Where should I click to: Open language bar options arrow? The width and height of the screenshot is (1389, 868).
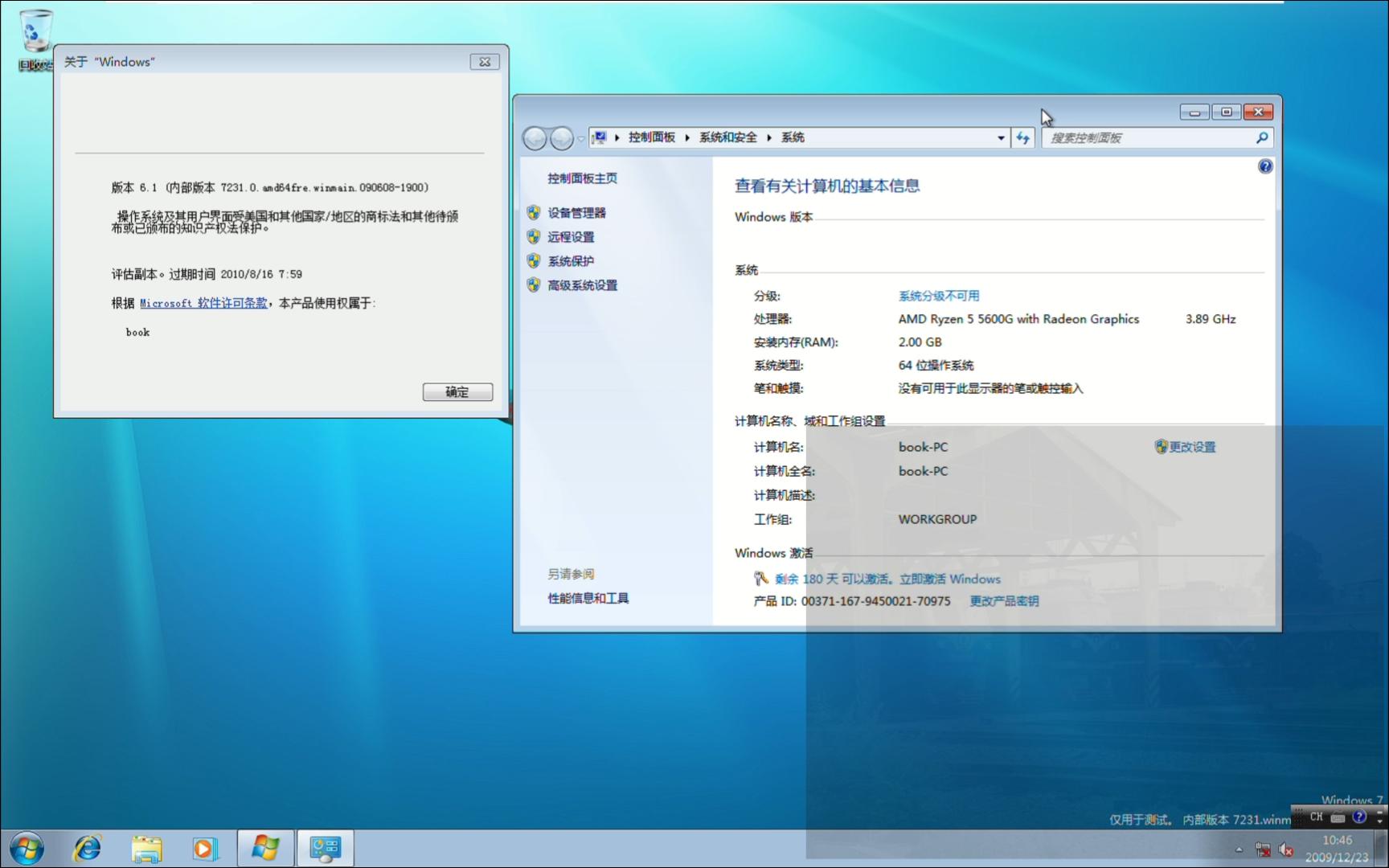(x=1380, y=821)
